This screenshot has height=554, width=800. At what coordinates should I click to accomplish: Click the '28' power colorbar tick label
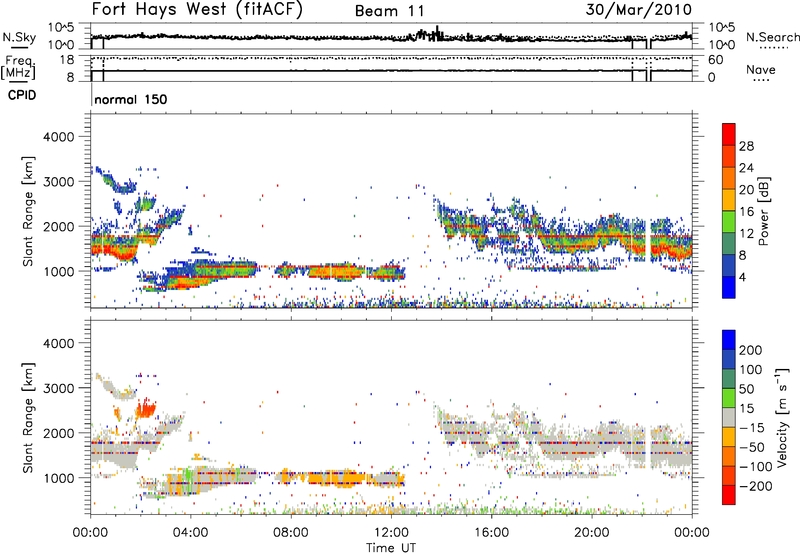(746, 146)
